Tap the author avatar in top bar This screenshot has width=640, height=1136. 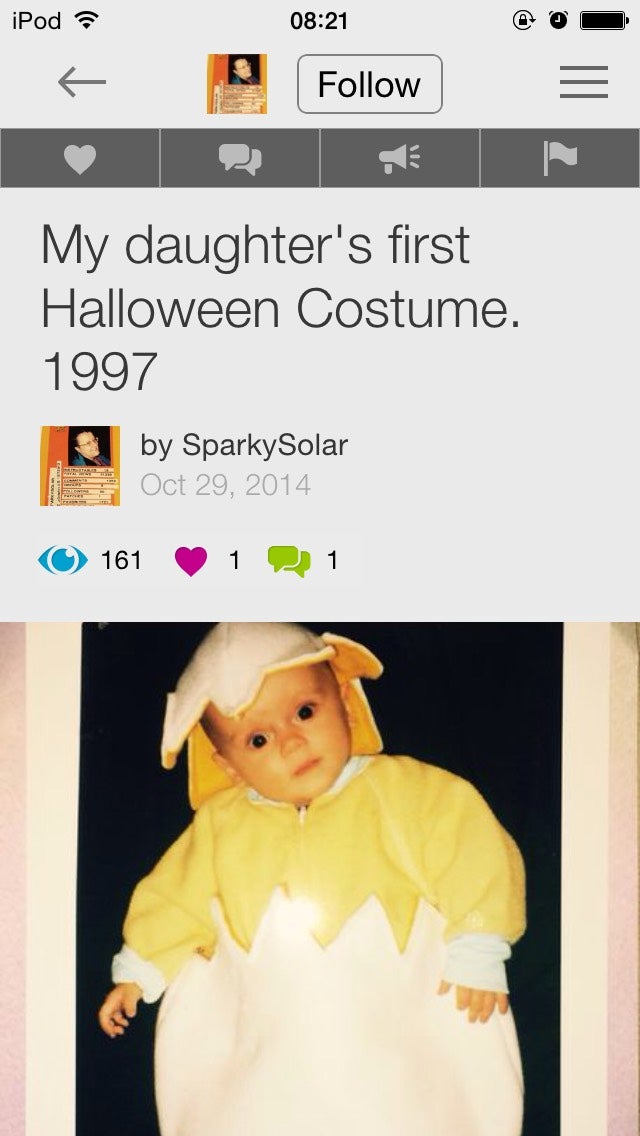click(x=237, y=84)
